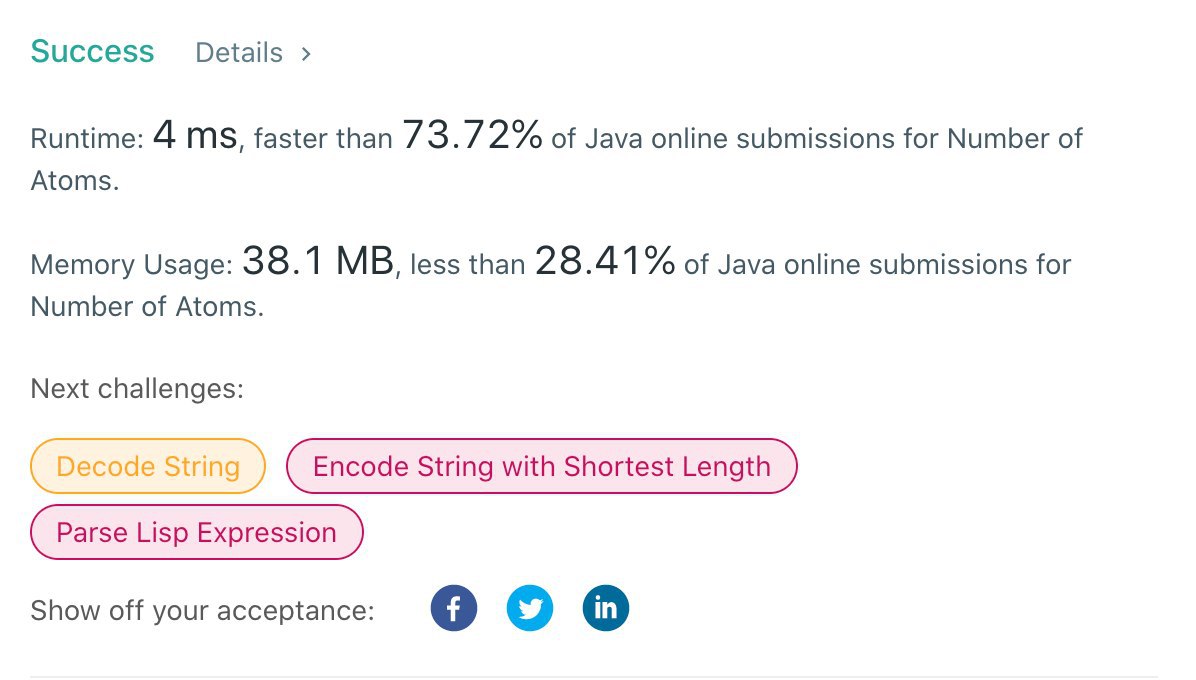Share the acceptance on Twitter

click(530, 608)
